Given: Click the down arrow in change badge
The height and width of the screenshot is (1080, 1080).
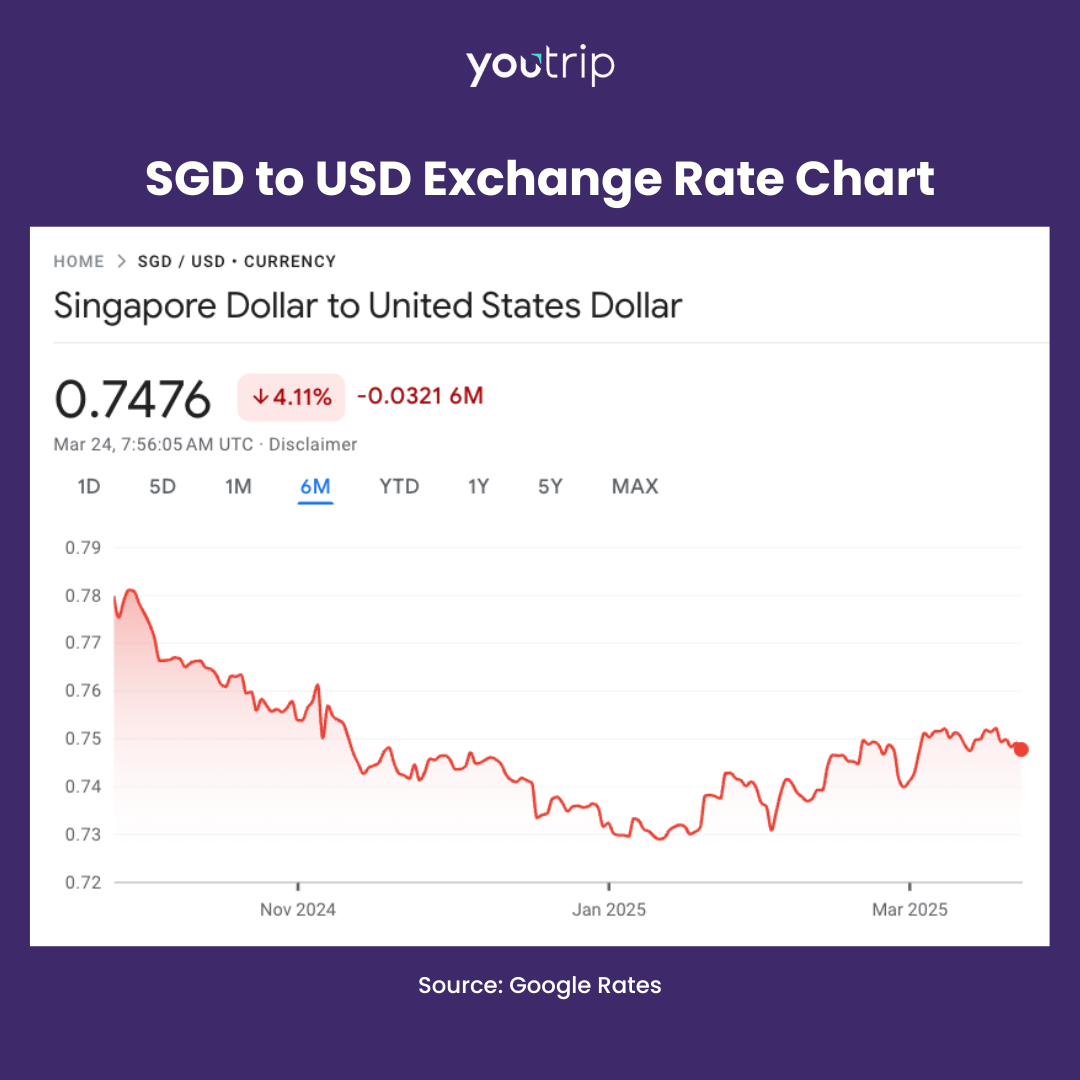Looking at the screenshot, I should pyautogui.click(x=260, y=397).
